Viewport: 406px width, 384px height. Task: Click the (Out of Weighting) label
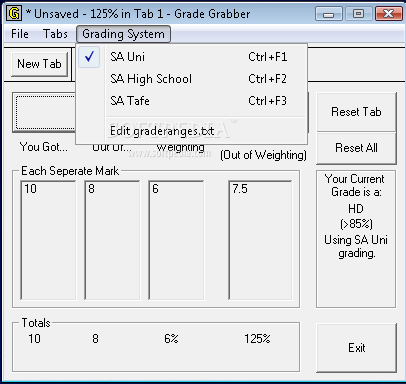263,155
